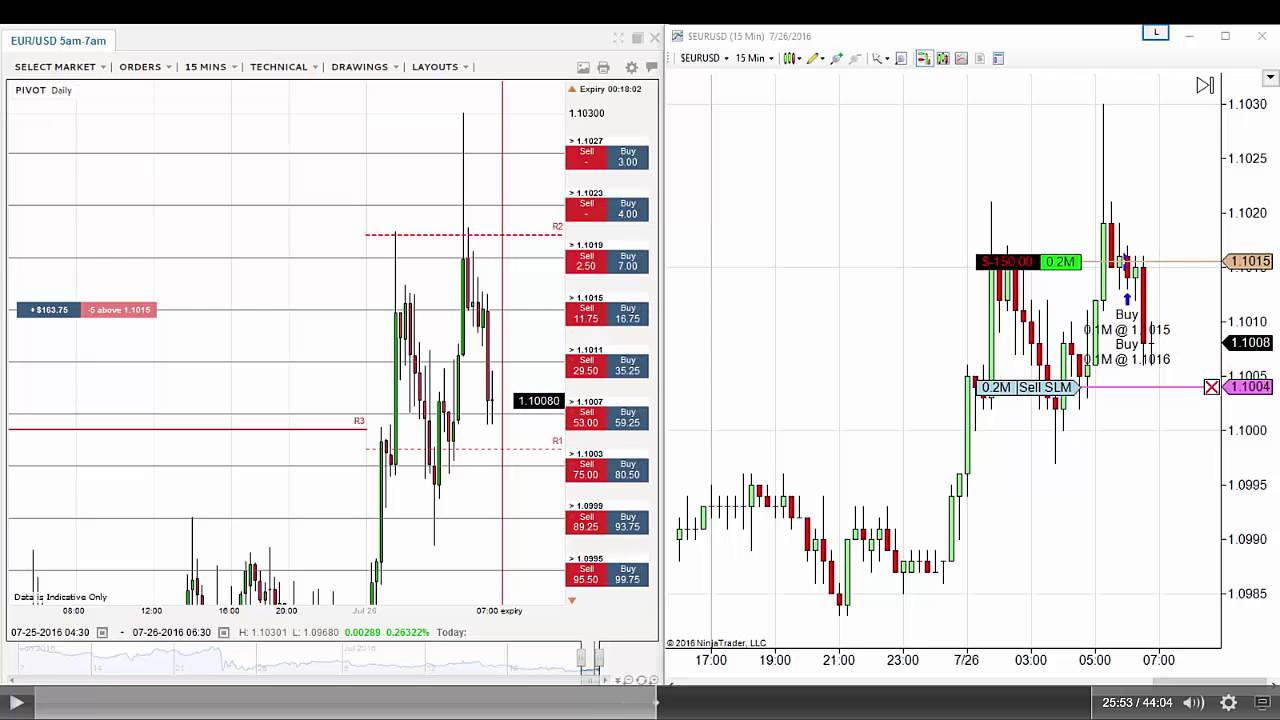Screen dimensions: 1280x720
Task: Click Buy 16.75 at strike 1.1015
Action: pyautogui.click(x=628, y=314)
